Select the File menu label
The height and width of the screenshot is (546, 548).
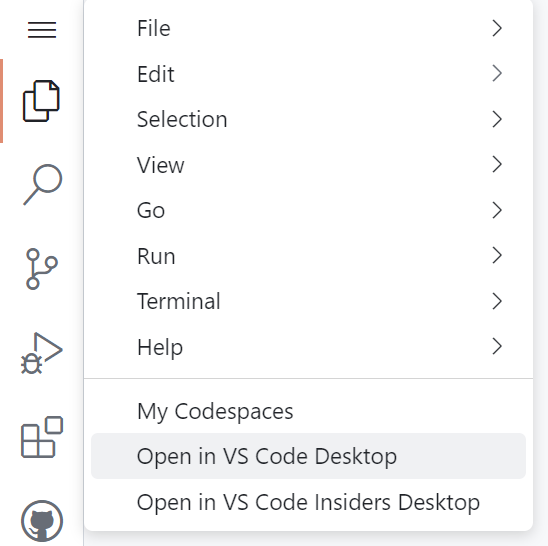154,28
